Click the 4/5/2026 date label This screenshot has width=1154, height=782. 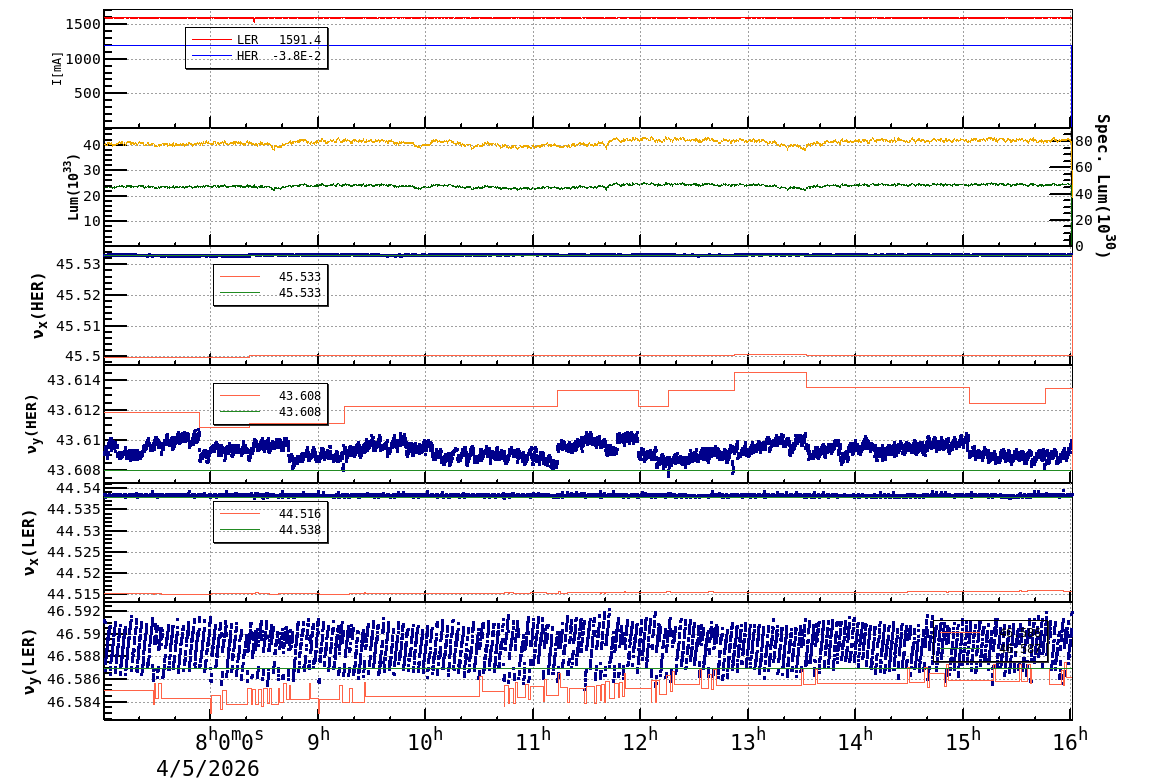point(207,768)
